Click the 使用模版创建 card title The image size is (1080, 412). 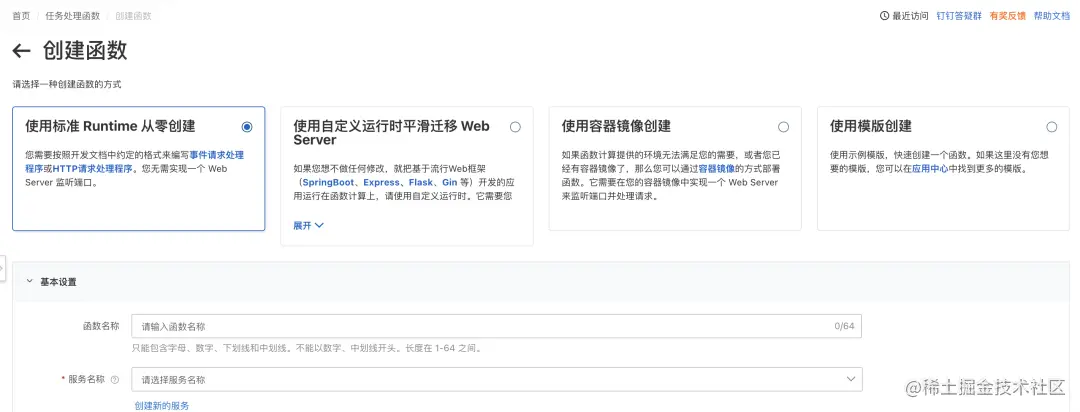pos(871,127)
